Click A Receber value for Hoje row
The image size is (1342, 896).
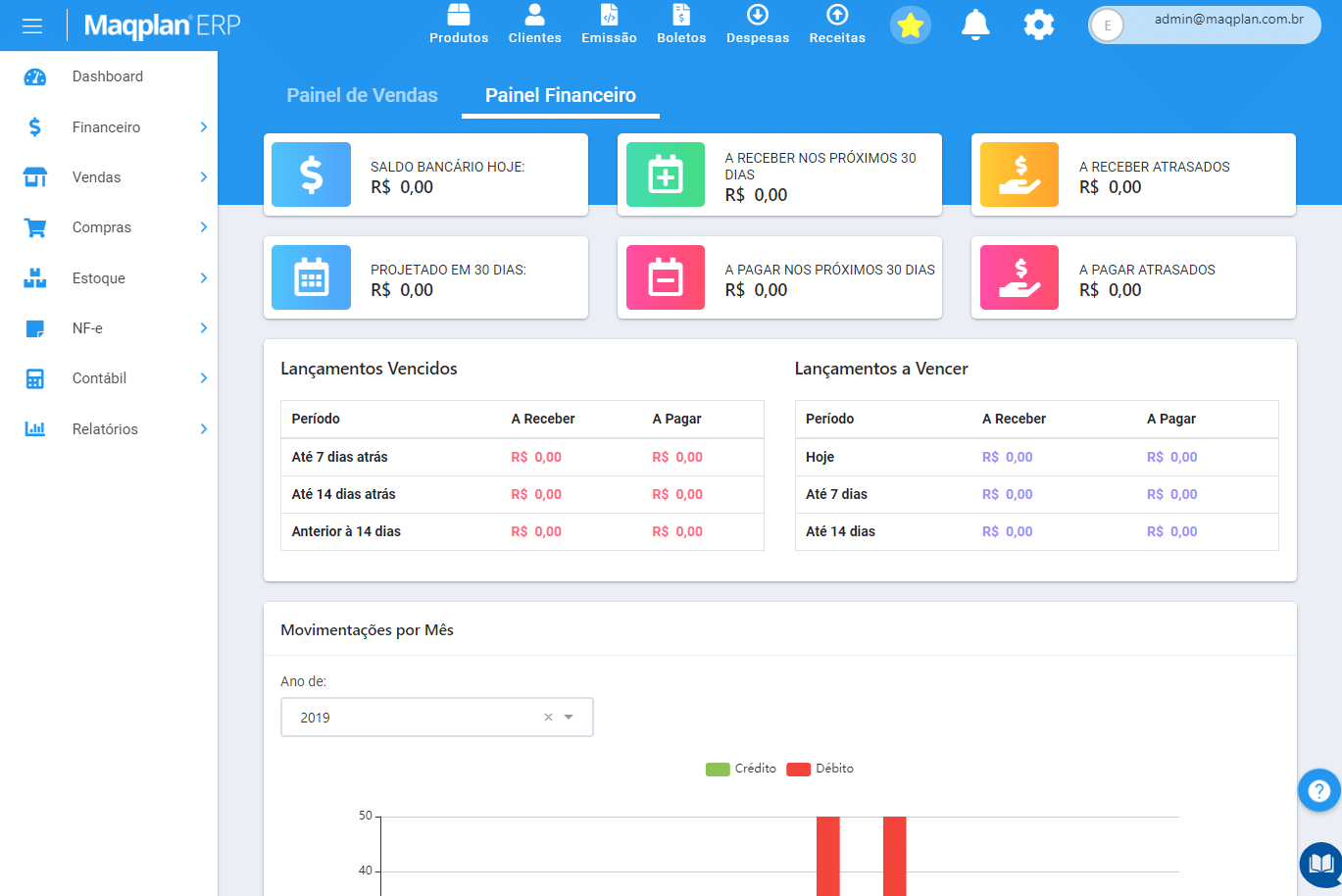coord(1008,457)
